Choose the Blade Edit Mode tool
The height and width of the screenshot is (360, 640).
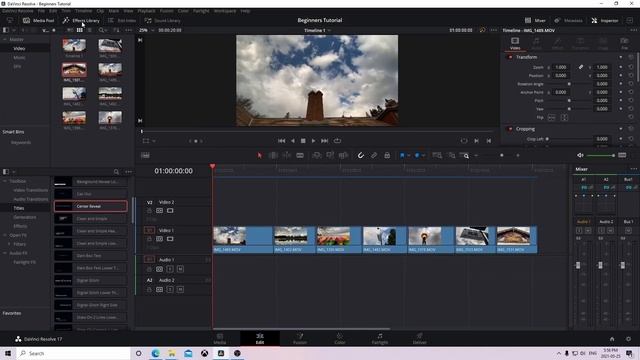[x=300, y=156]
